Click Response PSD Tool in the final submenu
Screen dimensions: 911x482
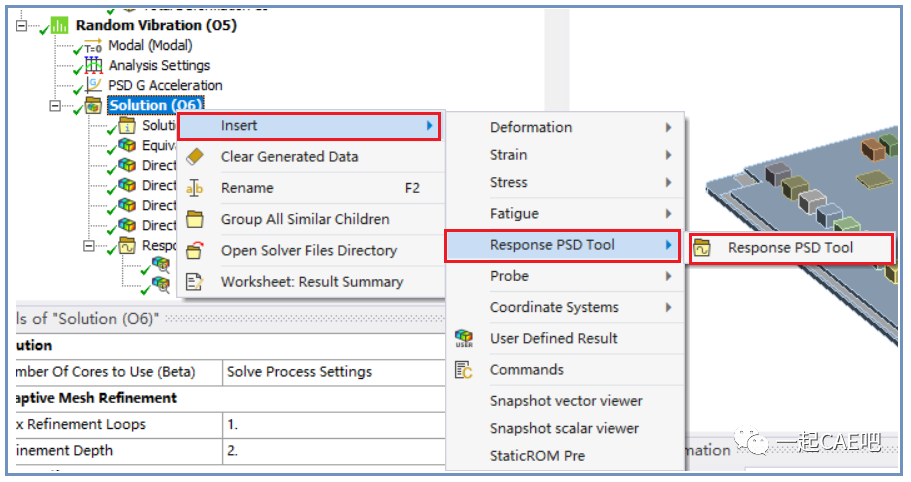point(790,248)
